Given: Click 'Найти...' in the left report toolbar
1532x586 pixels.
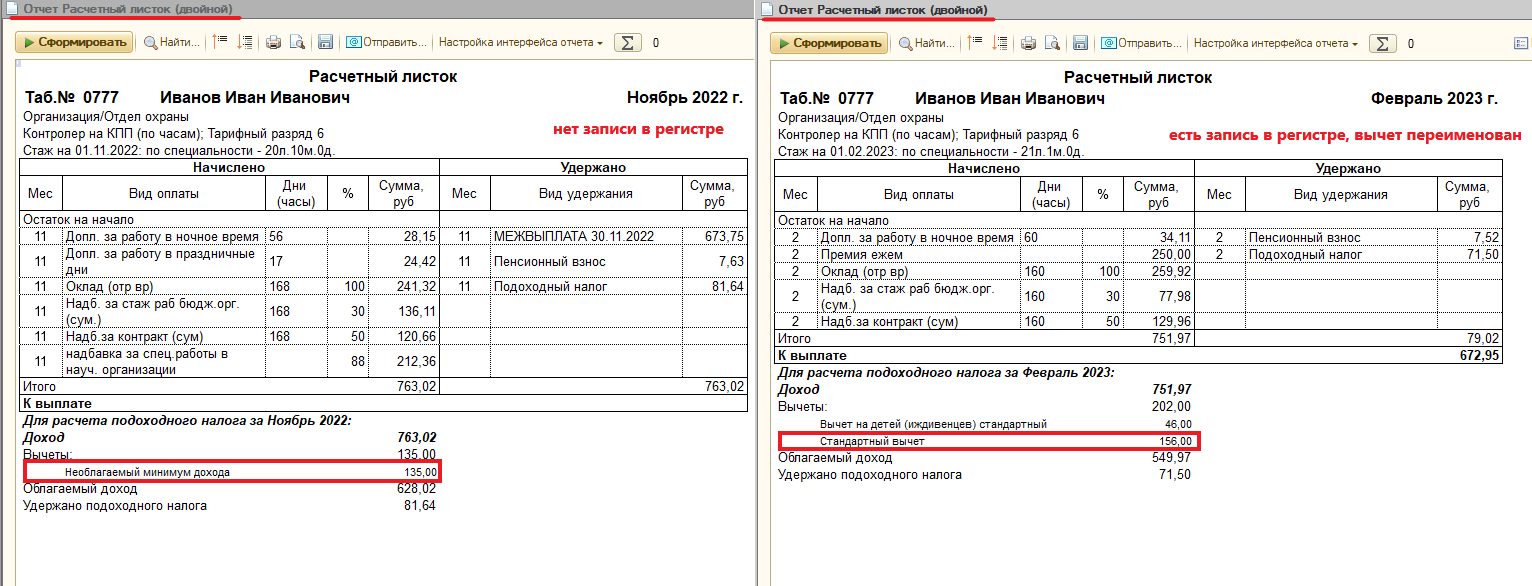Looking at the screenshot, I should click(x=172, y=43).
